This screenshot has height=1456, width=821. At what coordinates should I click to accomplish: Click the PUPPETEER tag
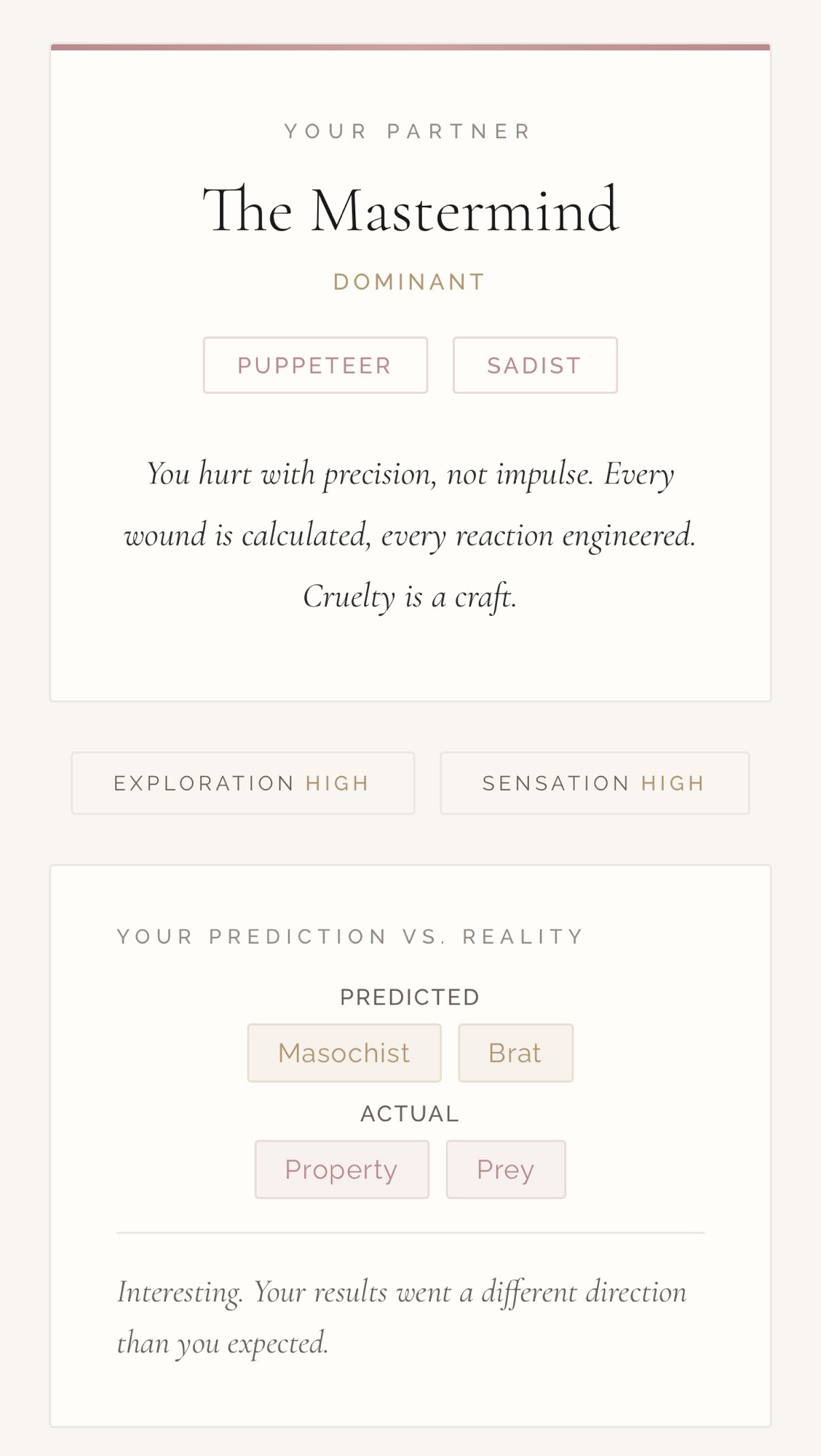pyautogui.click(x=315, y=365)
